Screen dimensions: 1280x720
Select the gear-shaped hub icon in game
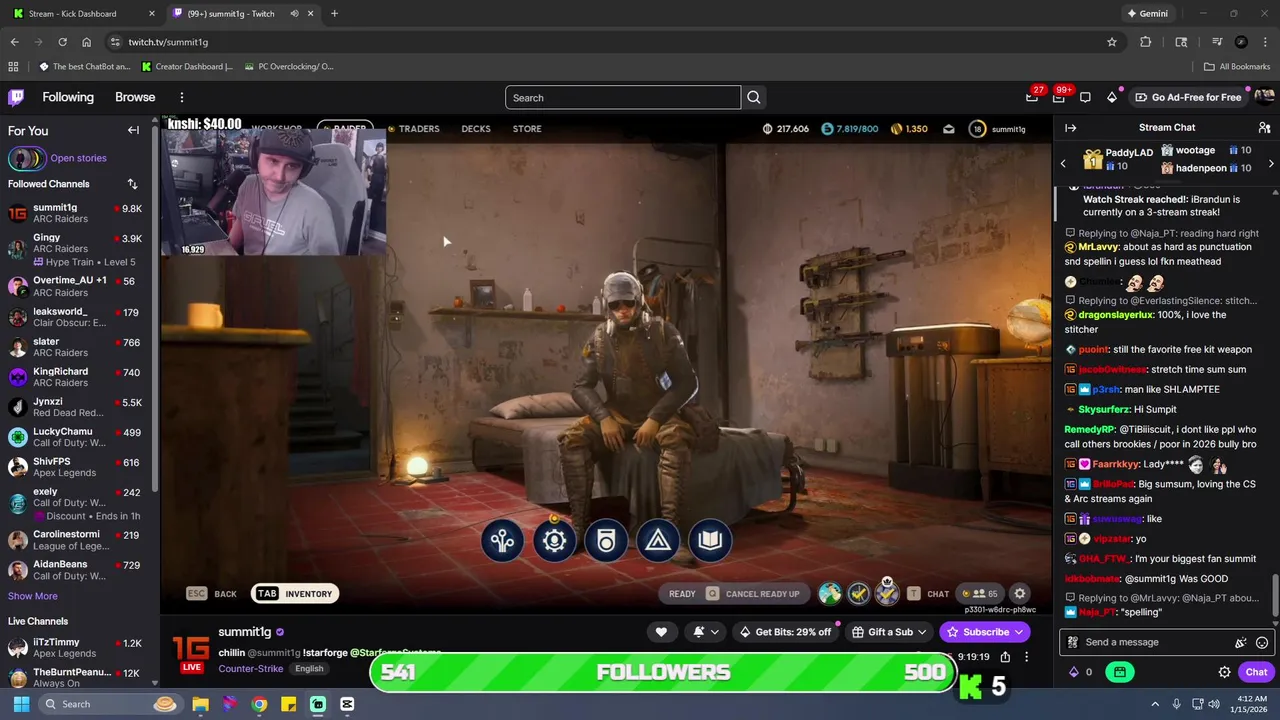click(x=554, y=541)
